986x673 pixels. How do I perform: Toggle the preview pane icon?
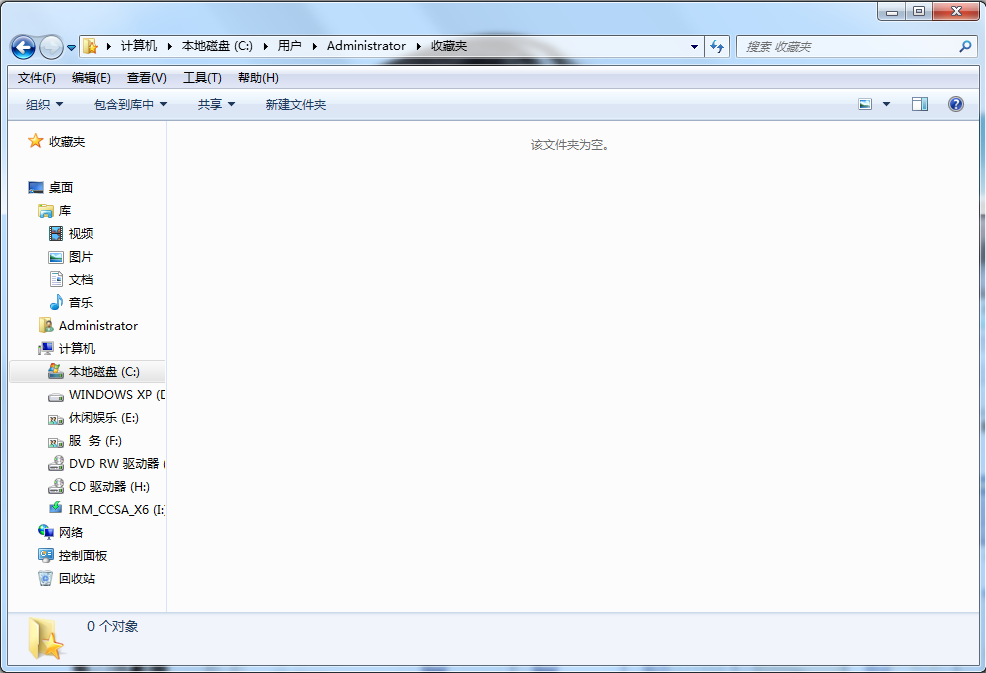pos(919,104)
